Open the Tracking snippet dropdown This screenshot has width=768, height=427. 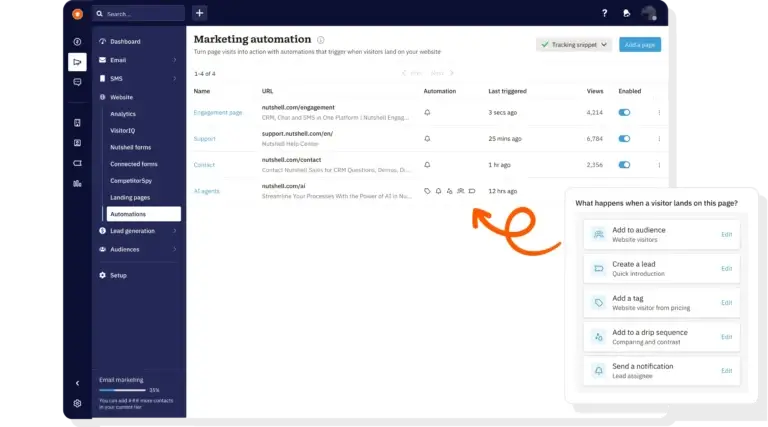(574, 45)
